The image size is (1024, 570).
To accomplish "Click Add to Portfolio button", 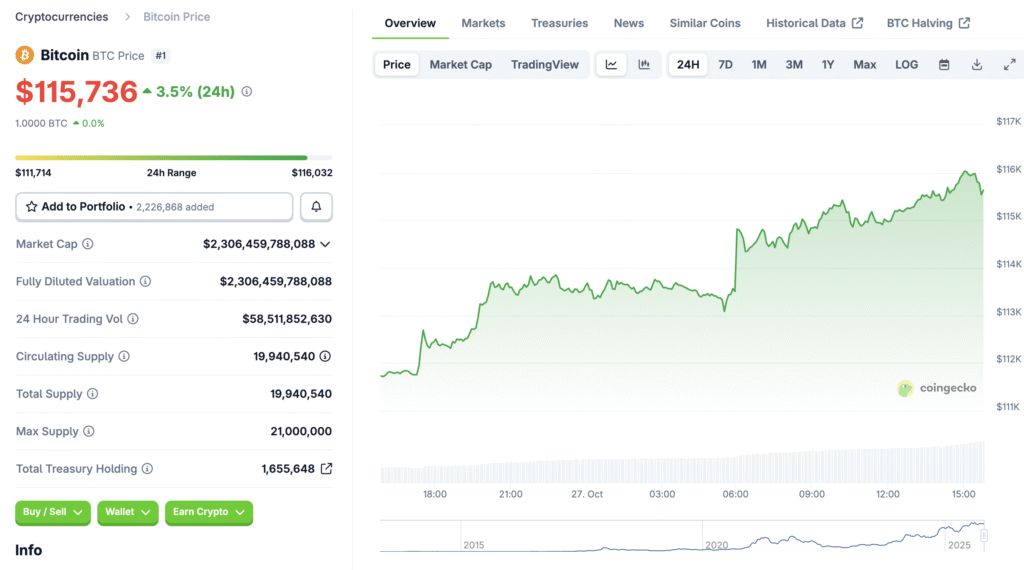I will click(x=154, y=207).
